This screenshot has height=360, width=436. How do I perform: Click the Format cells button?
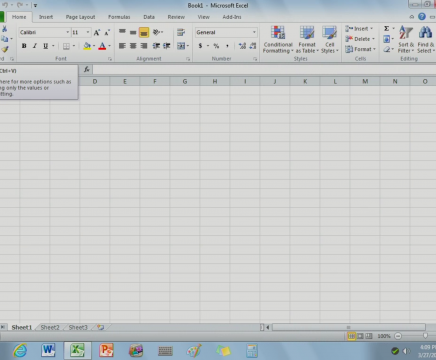point(360,49)
